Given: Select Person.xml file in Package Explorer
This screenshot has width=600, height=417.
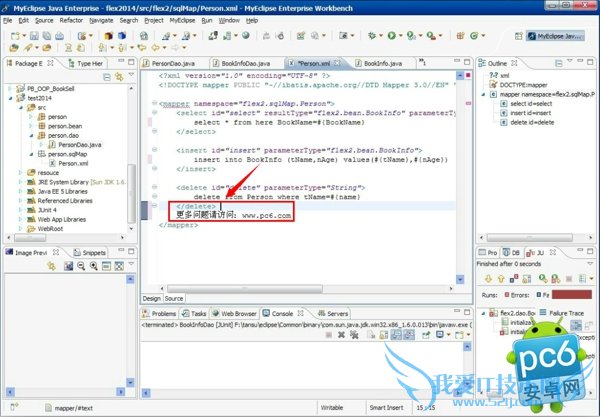Looking at the screenshot, I should [75, 164].
